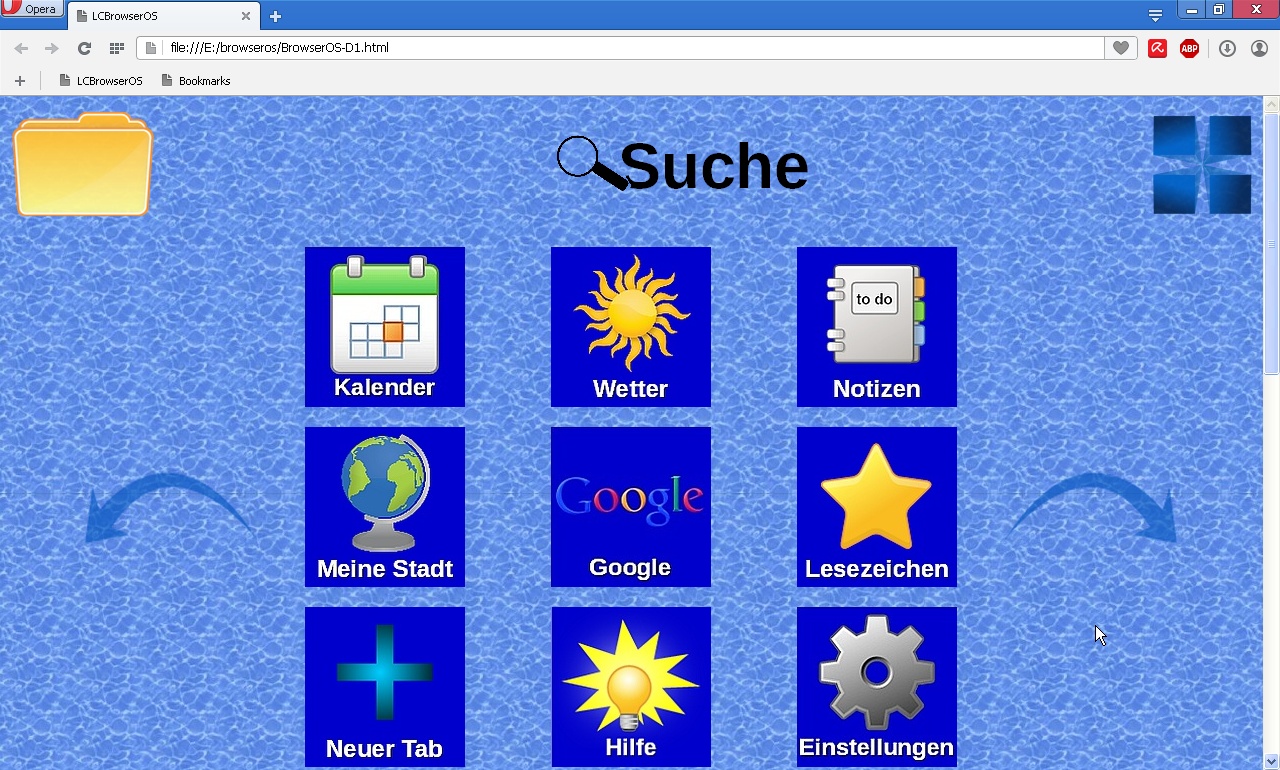The image size is (1280, 770).
Task: Reload the current page
Action: tap(84, 48)
